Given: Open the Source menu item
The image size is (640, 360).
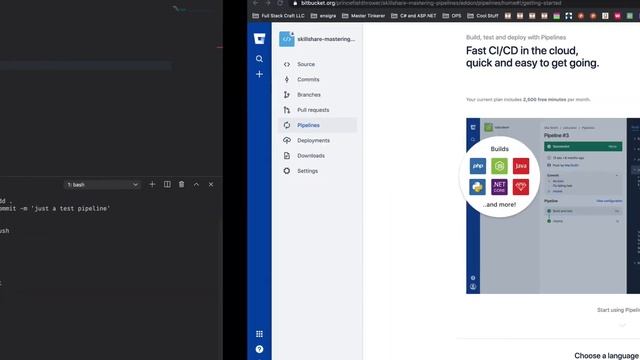Looking at the screenshot, I should tap(318, 64).
